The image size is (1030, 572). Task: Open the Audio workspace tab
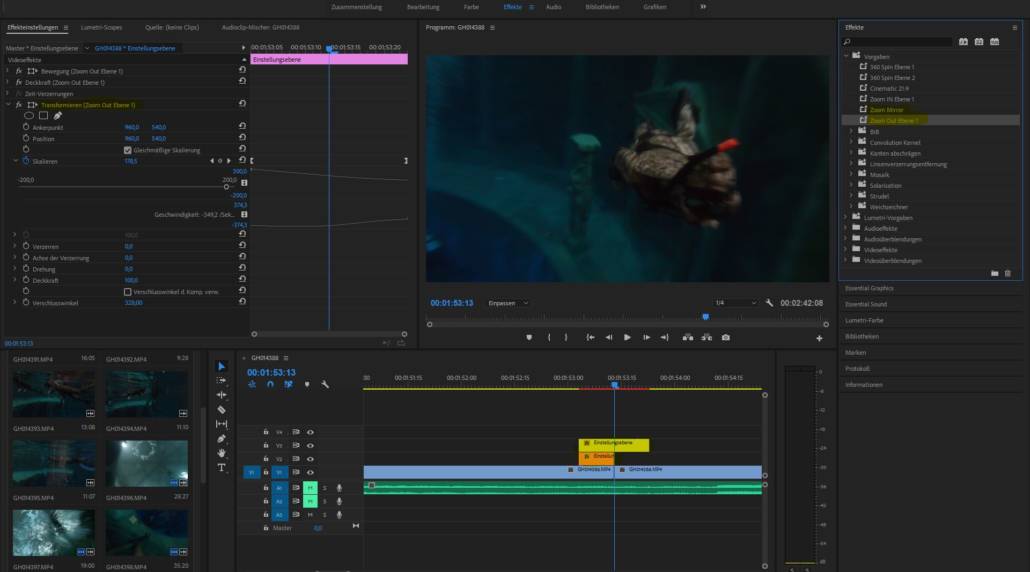point(554,7)
